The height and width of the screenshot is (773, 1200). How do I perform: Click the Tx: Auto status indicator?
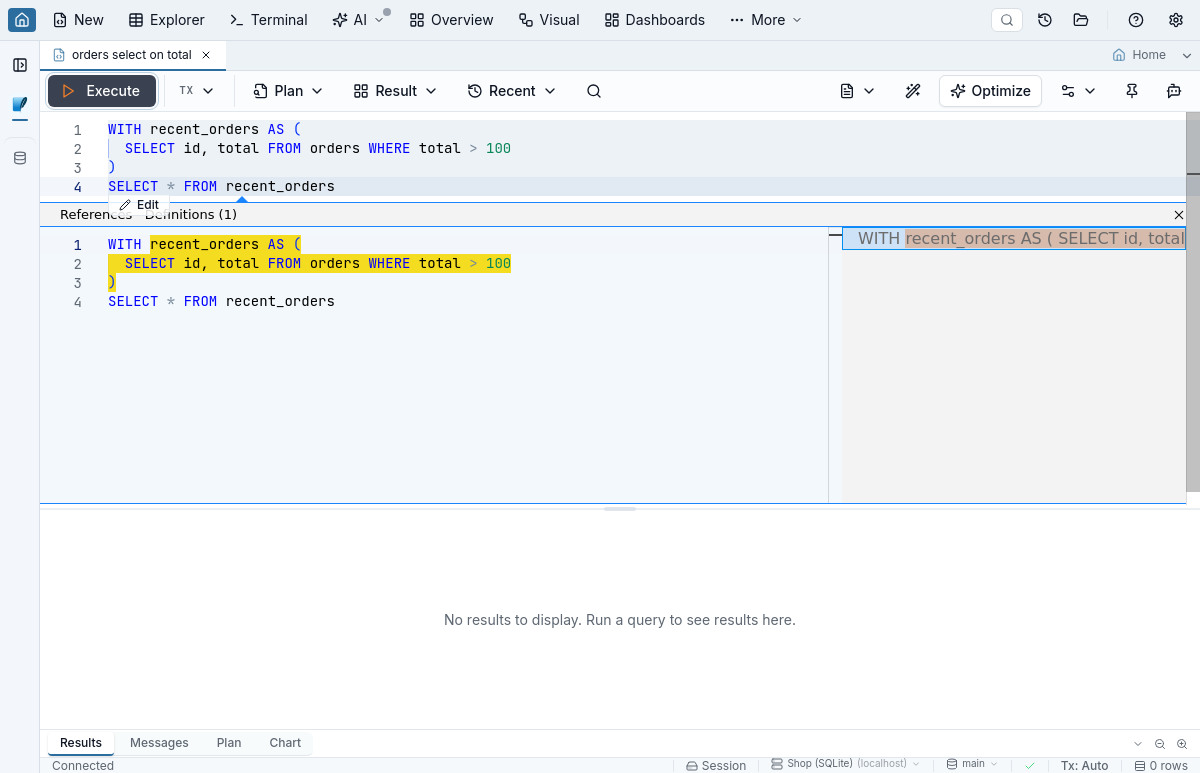[1084, 765]
